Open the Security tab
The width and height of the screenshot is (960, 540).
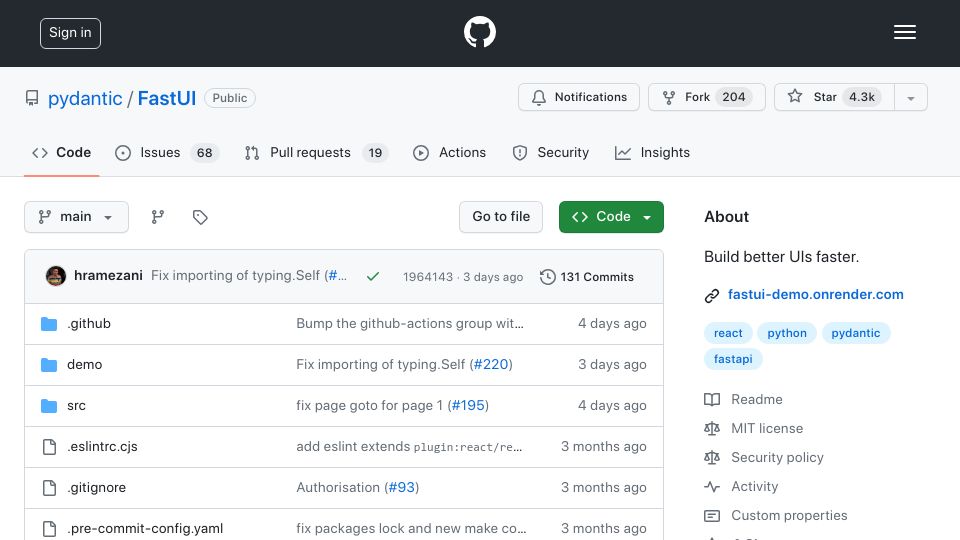550,152
